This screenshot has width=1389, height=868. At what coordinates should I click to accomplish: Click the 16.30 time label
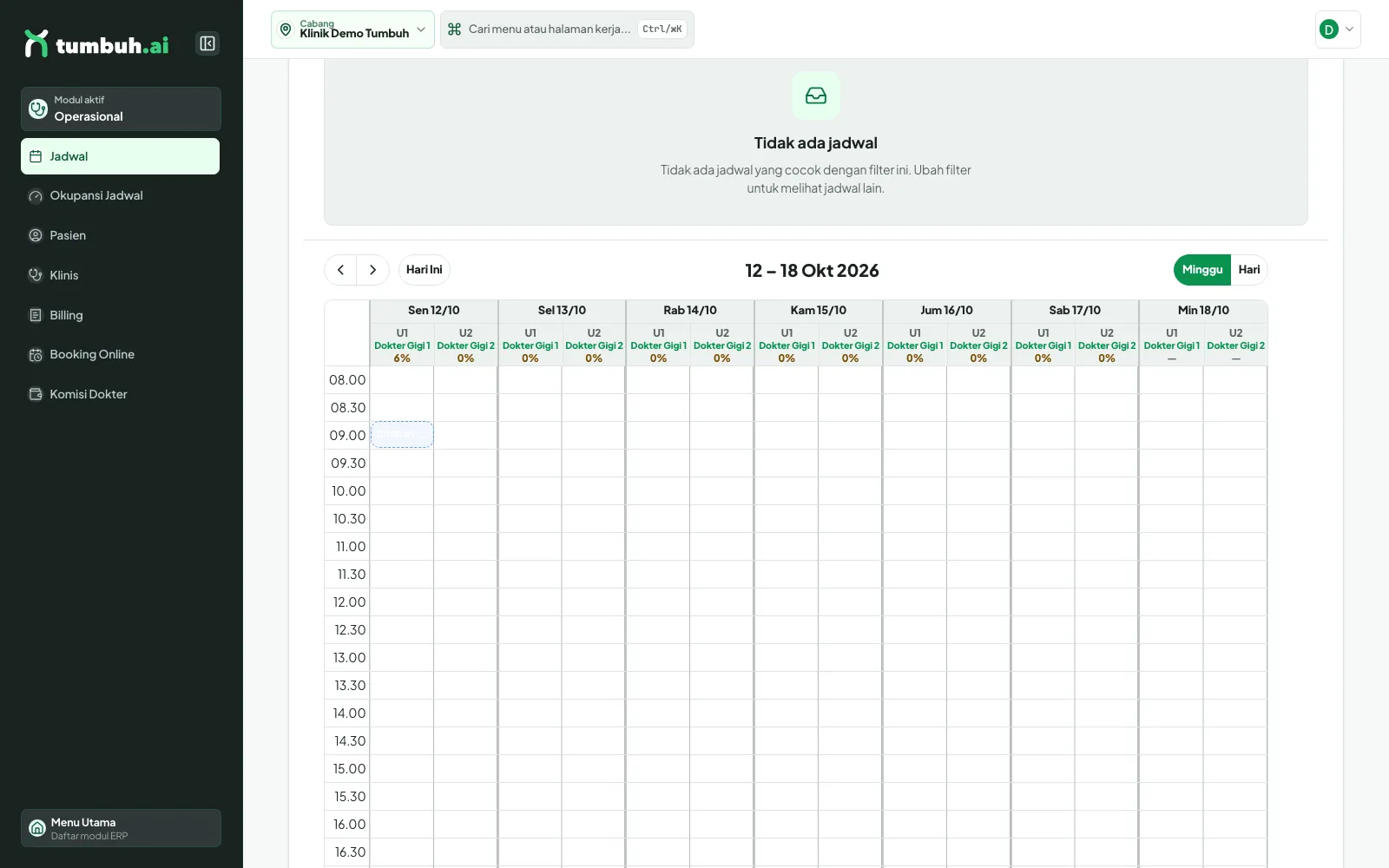coord(350,852)
